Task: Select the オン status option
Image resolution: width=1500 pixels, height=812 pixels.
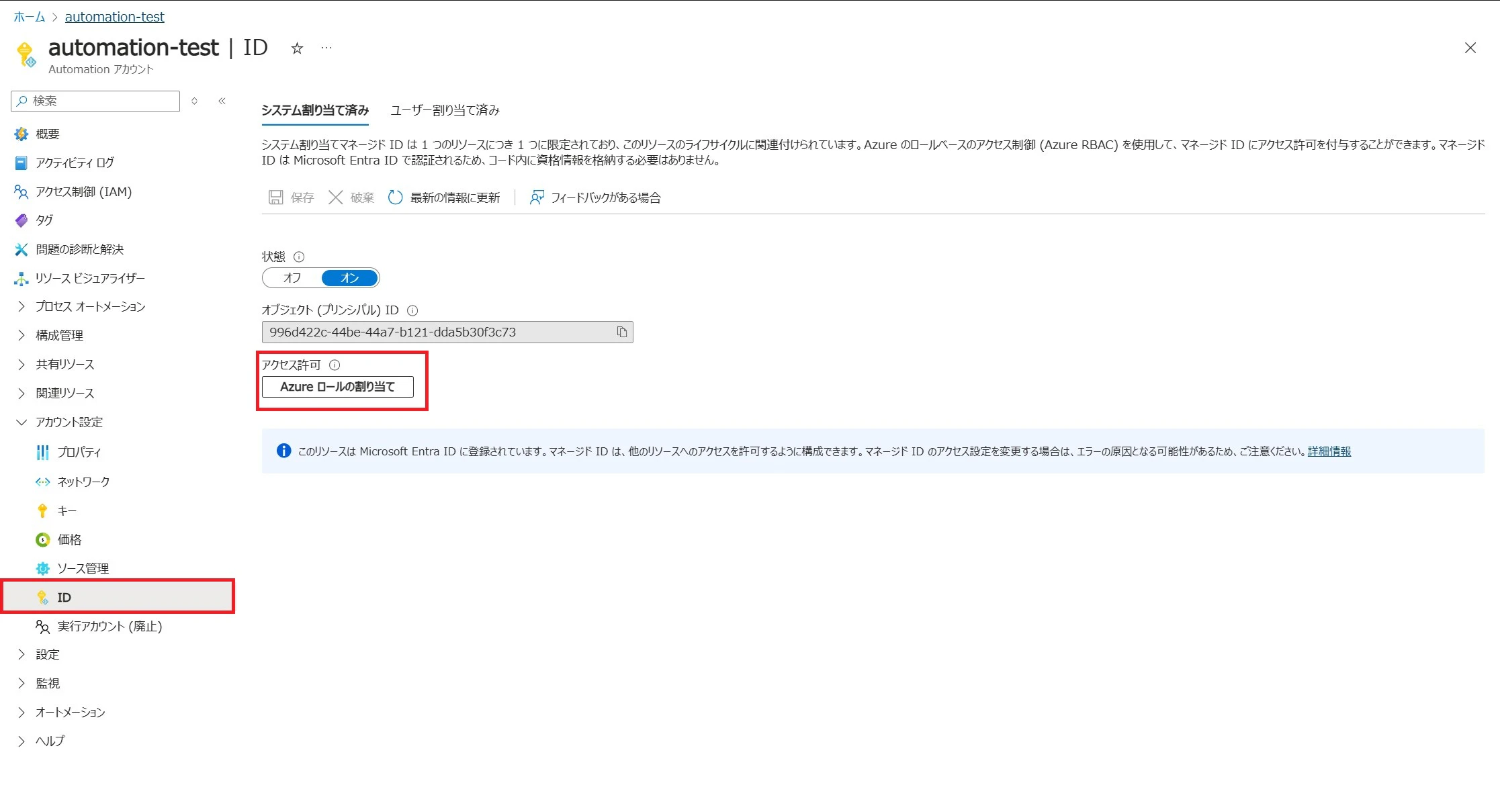Action: tap(349, 277)
